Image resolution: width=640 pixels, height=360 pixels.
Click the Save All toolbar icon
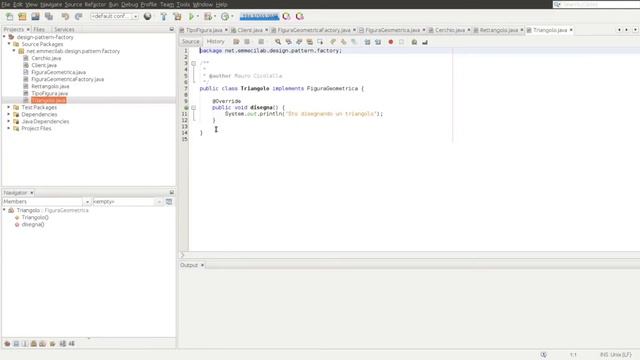coord(49,16)
